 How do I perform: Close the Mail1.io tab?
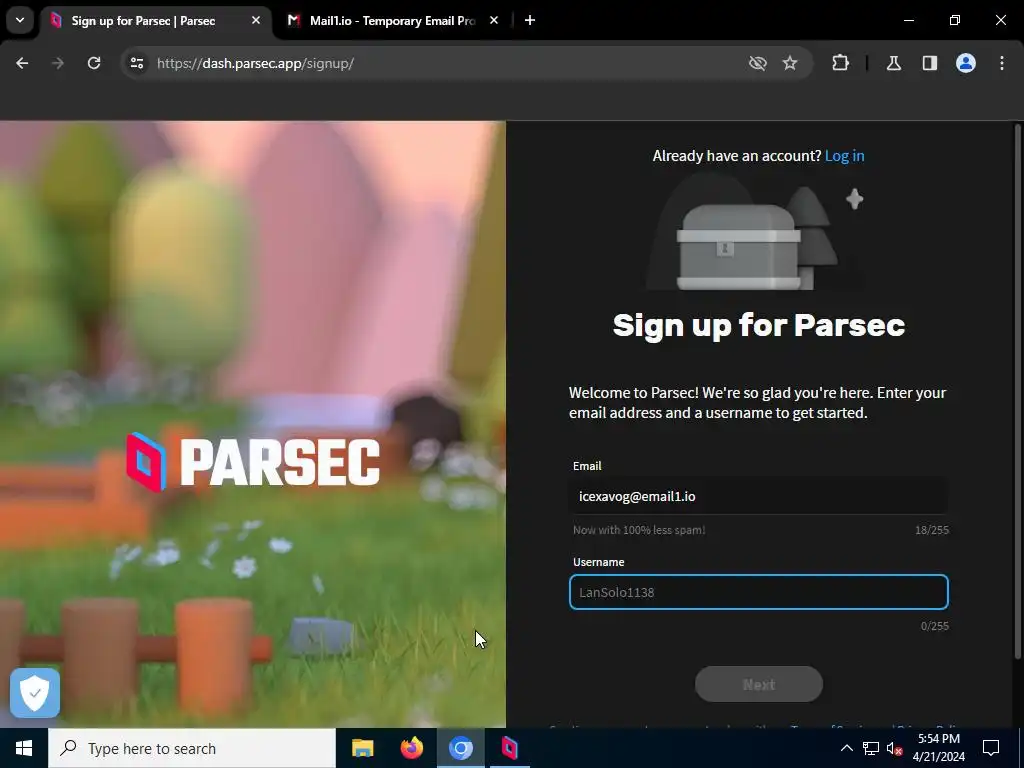pyautogui.click(x=494, y=21)
